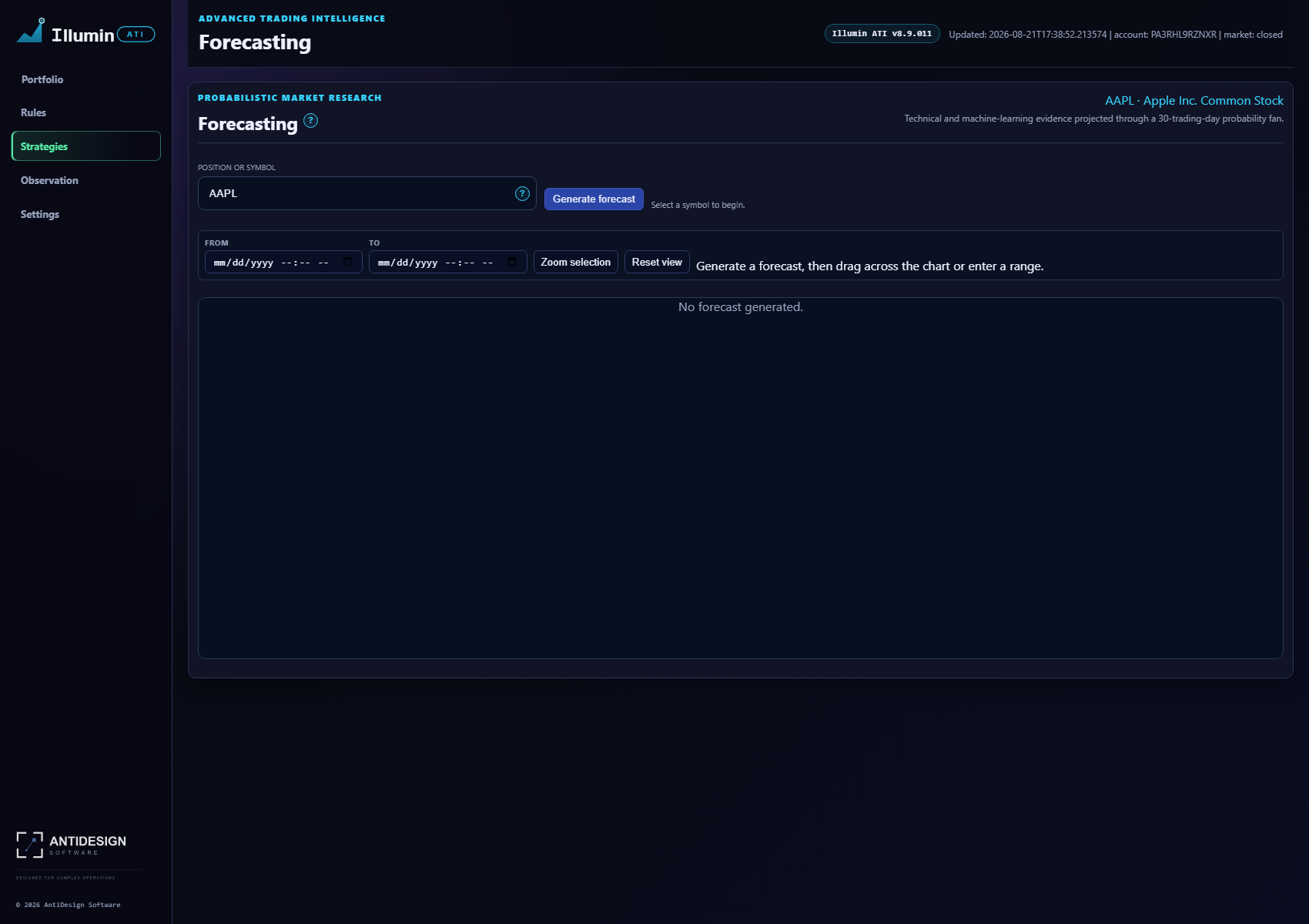Navigate to Settings
Image resolution: width=1309 pixels, height=924 pixels.
40,214
